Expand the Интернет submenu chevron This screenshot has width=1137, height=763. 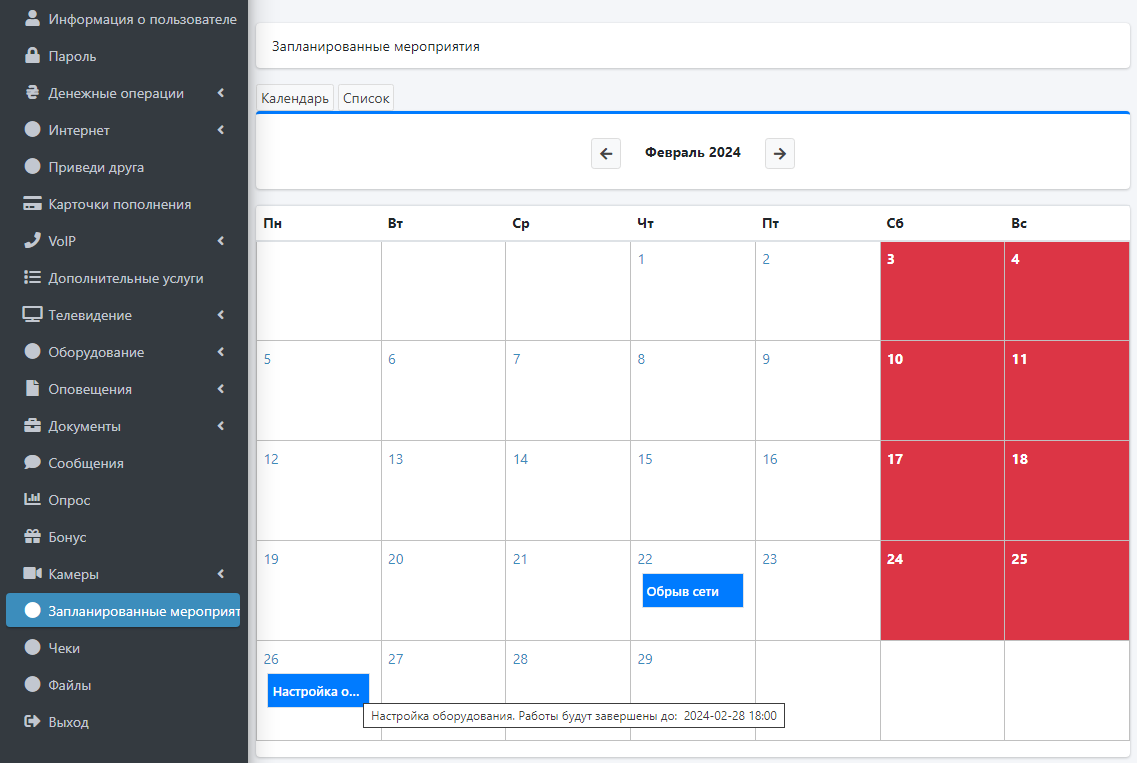220,130
